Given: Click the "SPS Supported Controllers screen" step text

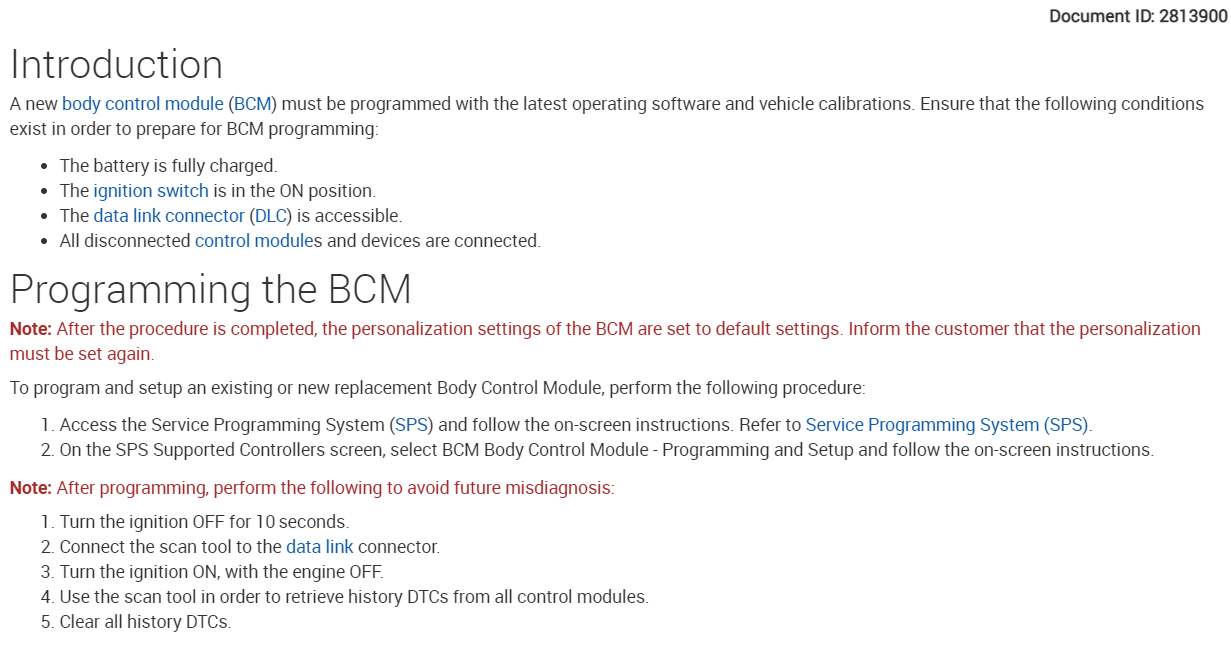Looking at the screenshot, I should (x=606, y=450).
